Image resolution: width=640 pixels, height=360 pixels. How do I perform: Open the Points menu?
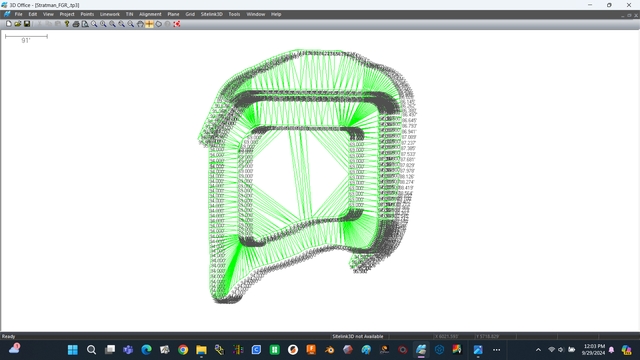87,14
